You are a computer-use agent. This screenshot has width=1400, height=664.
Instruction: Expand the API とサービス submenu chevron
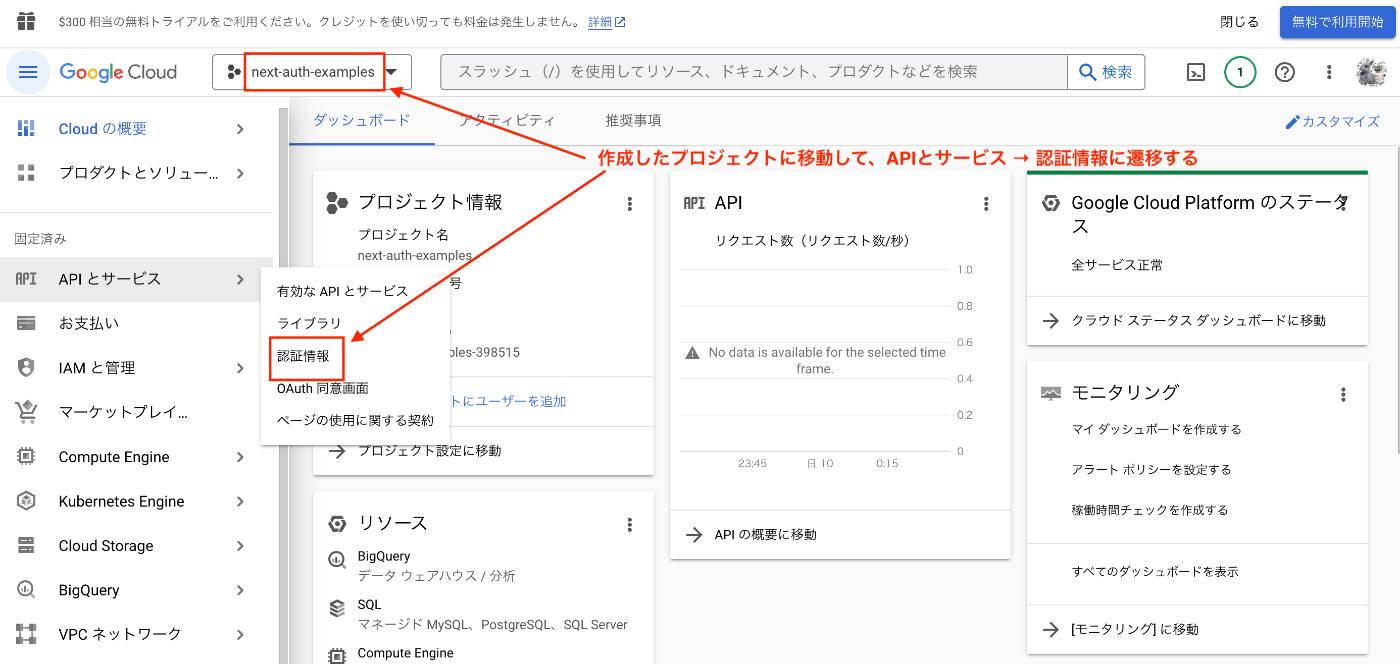240,279
